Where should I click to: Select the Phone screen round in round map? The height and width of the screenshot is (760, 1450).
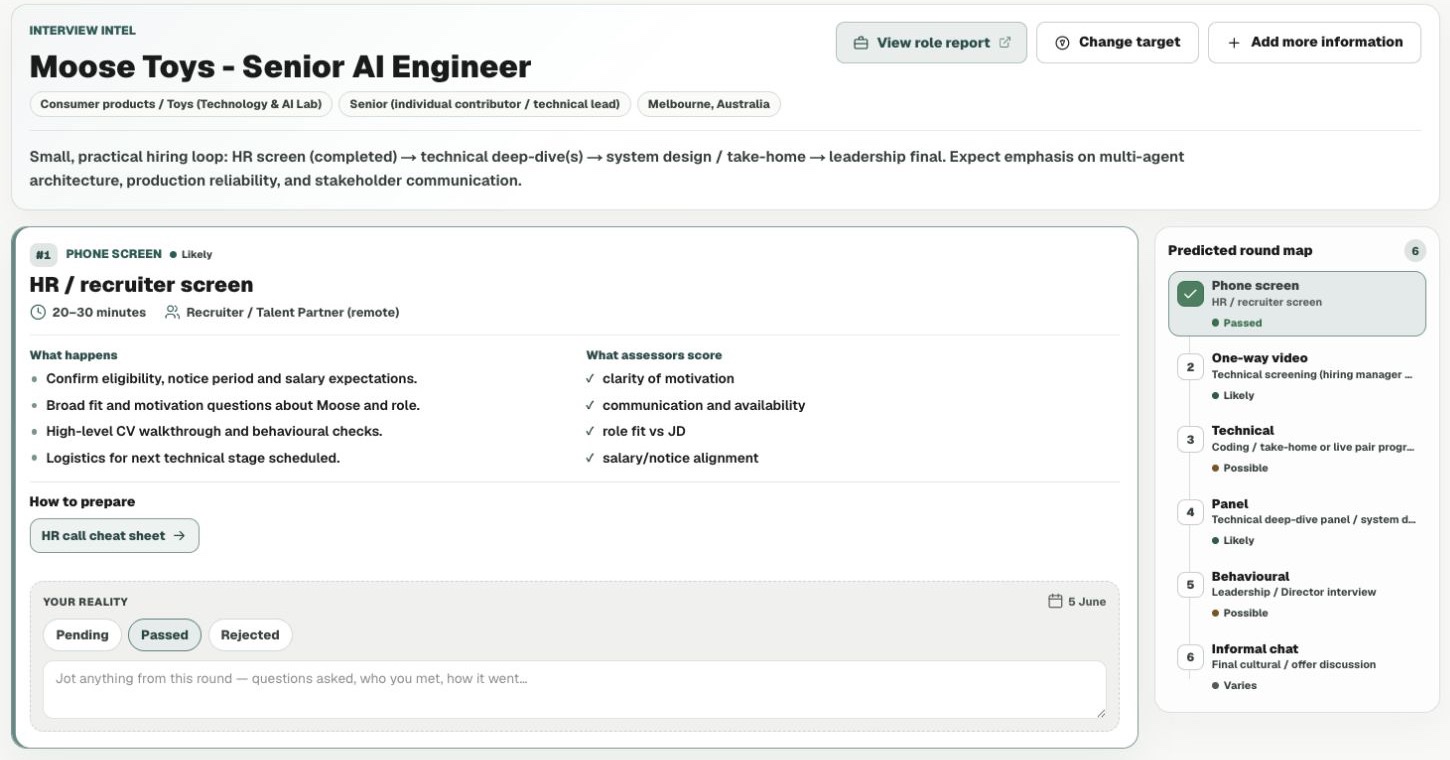point(1297,304)
